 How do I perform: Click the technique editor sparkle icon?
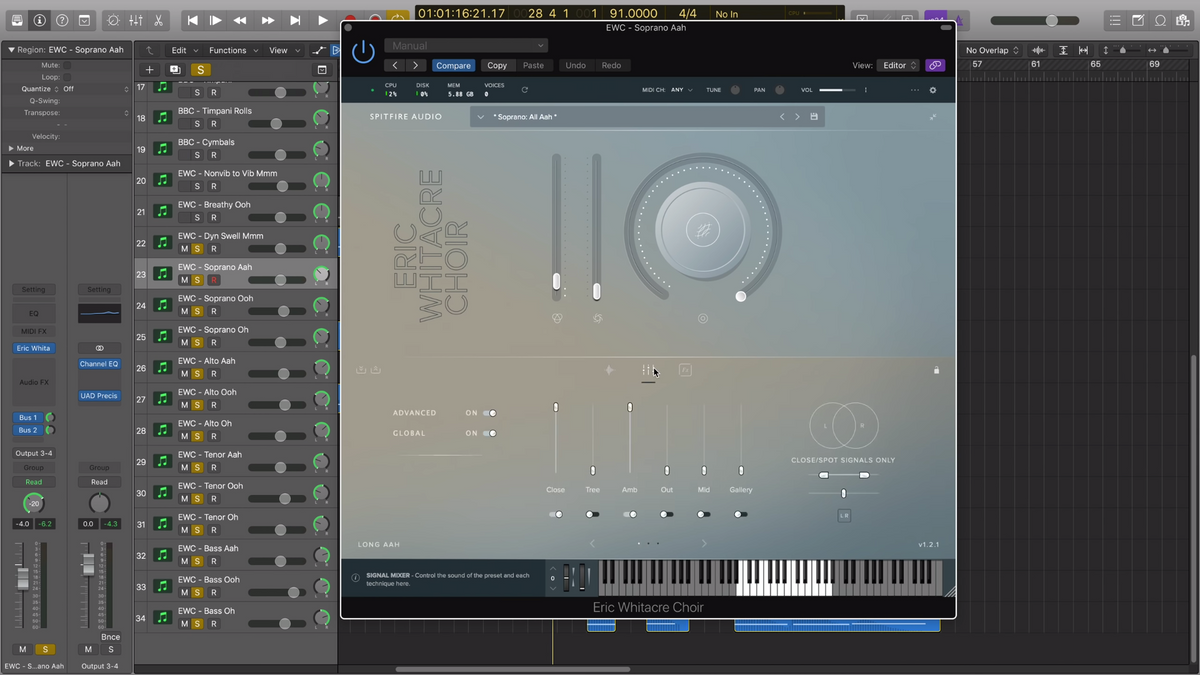click(x=609, y=370)
